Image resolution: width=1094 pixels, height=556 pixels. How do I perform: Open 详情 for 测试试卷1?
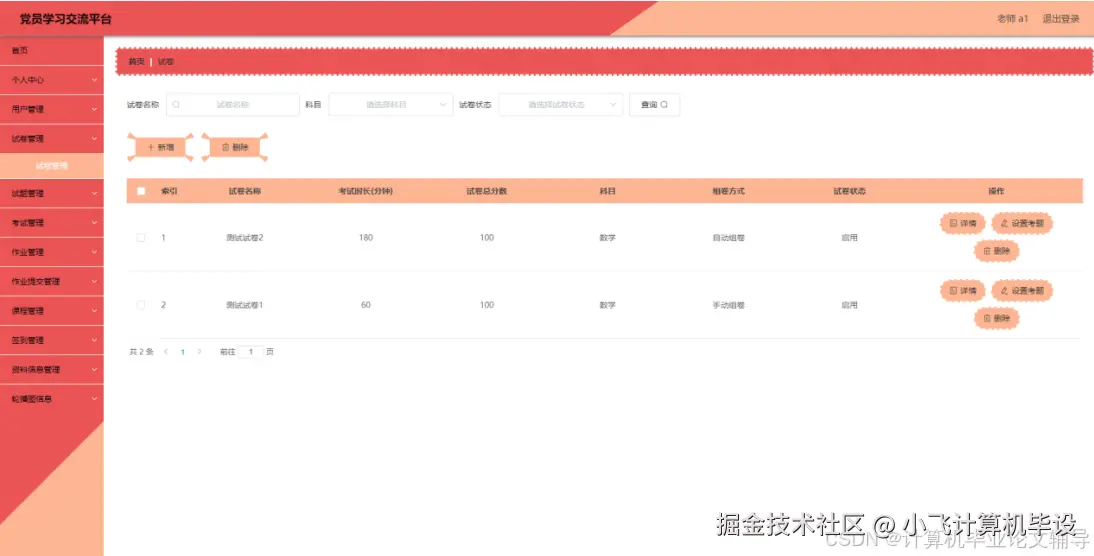tap(962, 290)
